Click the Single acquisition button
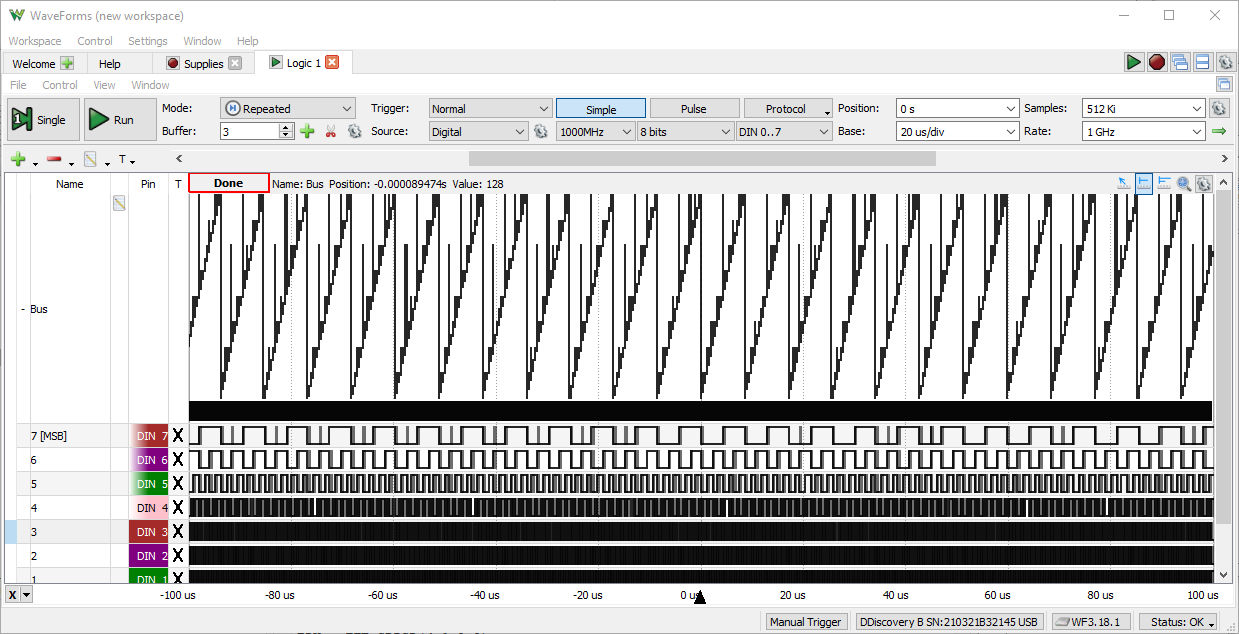 pyautogui.click(x=40, y=120)
